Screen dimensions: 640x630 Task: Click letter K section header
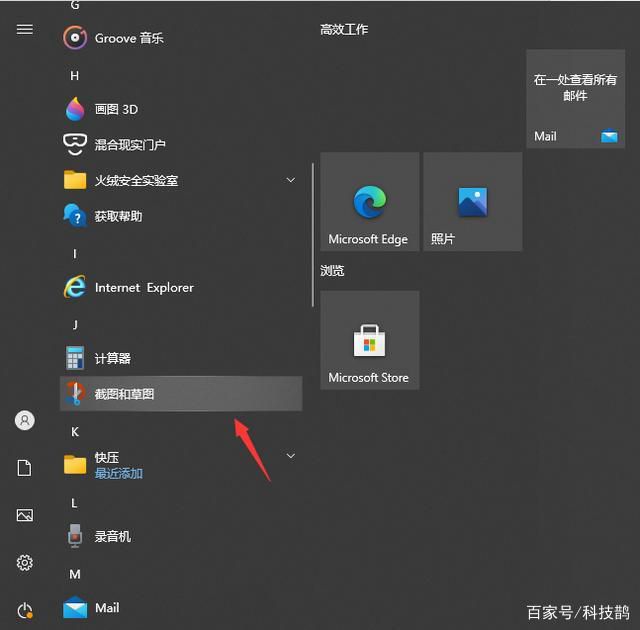(75, 432)
